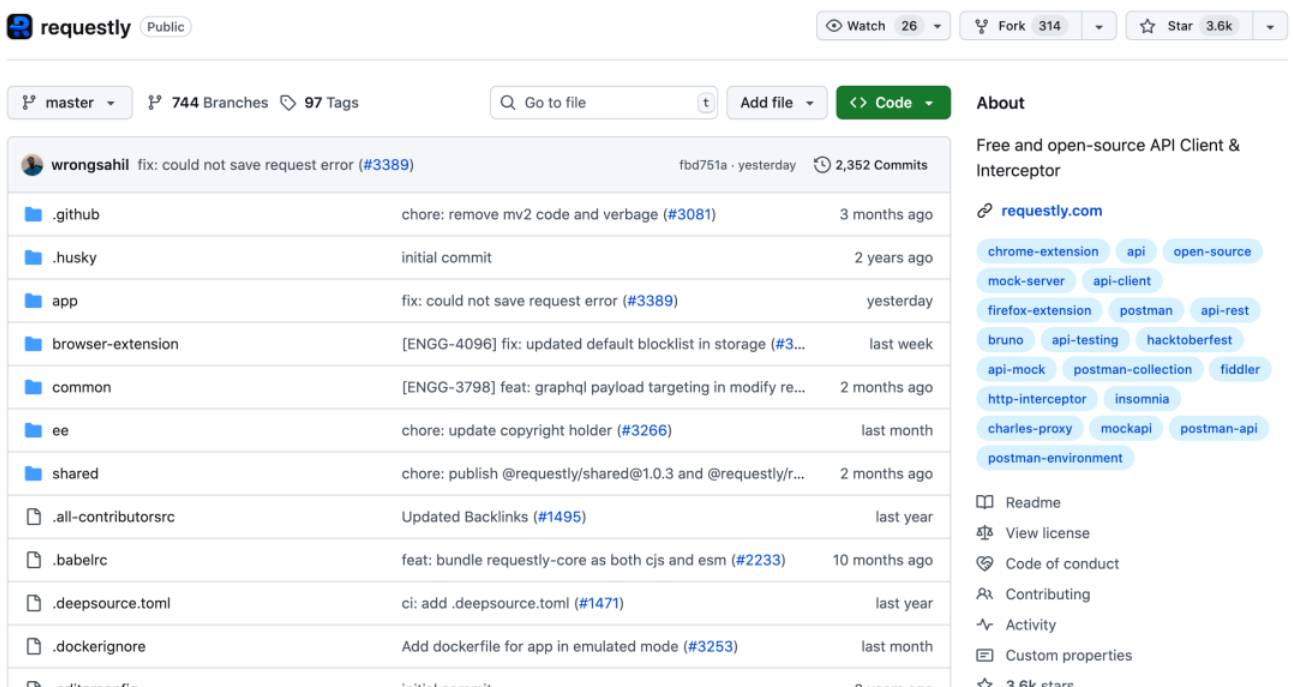Open pull request #1495 link
Screen dimensions: 1293x687
point(559,517)
